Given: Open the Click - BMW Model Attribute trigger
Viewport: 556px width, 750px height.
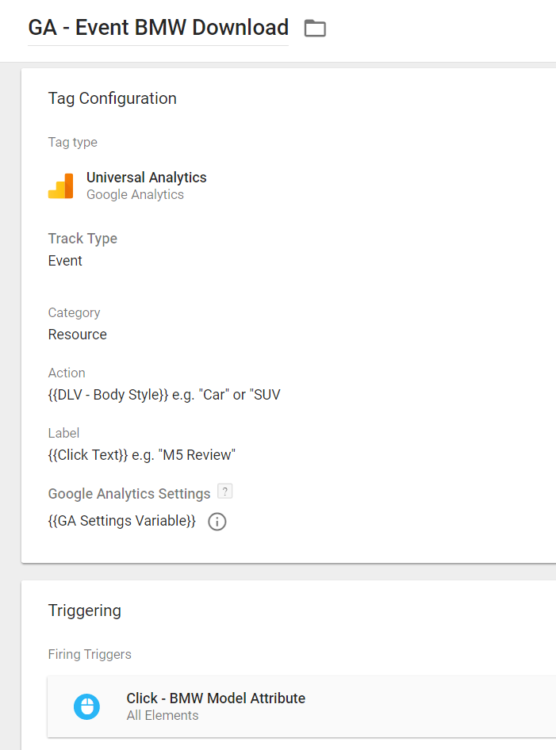Looking at the screenshot, I should tap(301, 706).
